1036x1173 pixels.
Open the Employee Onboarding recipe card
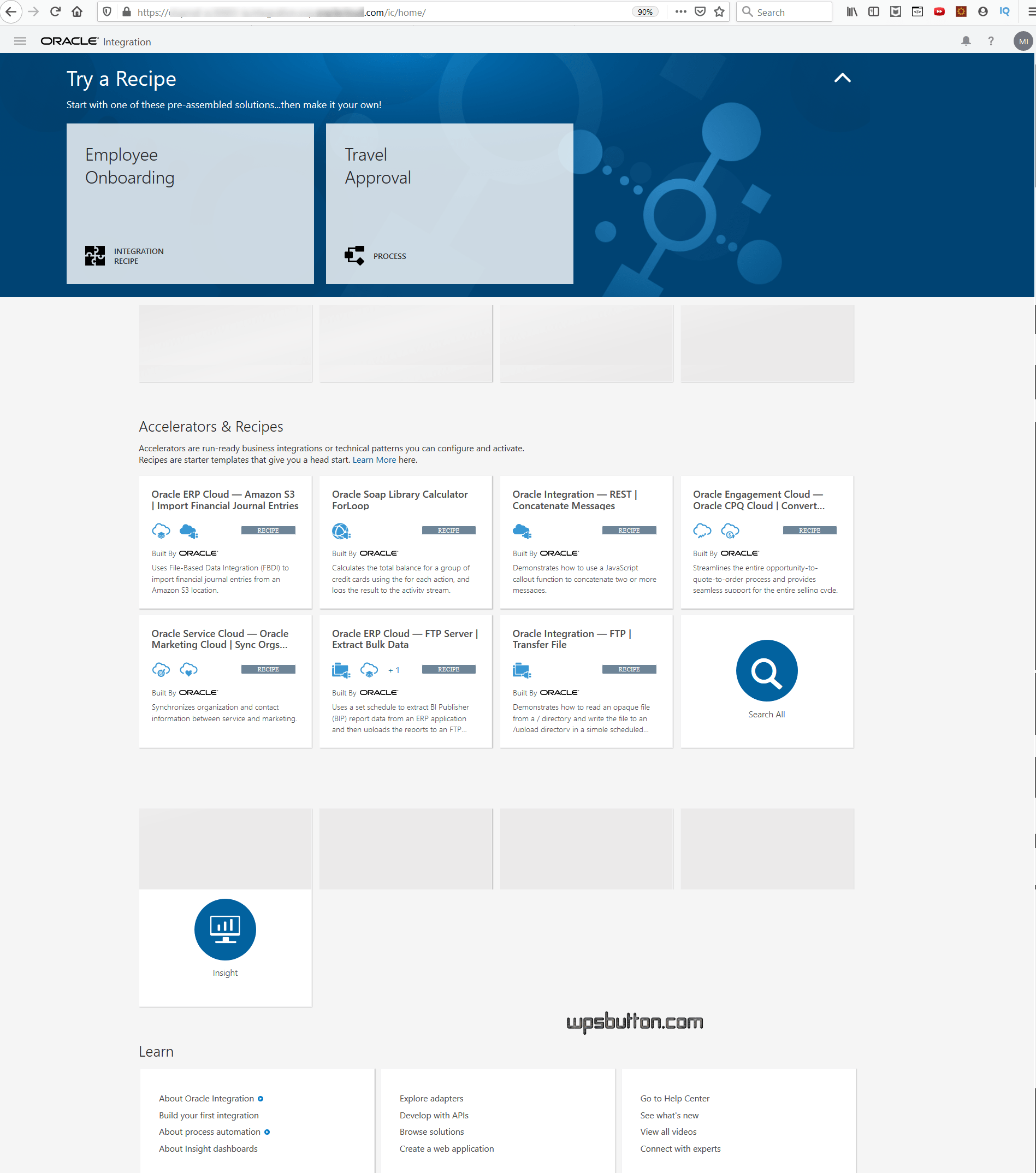(190, 204)
